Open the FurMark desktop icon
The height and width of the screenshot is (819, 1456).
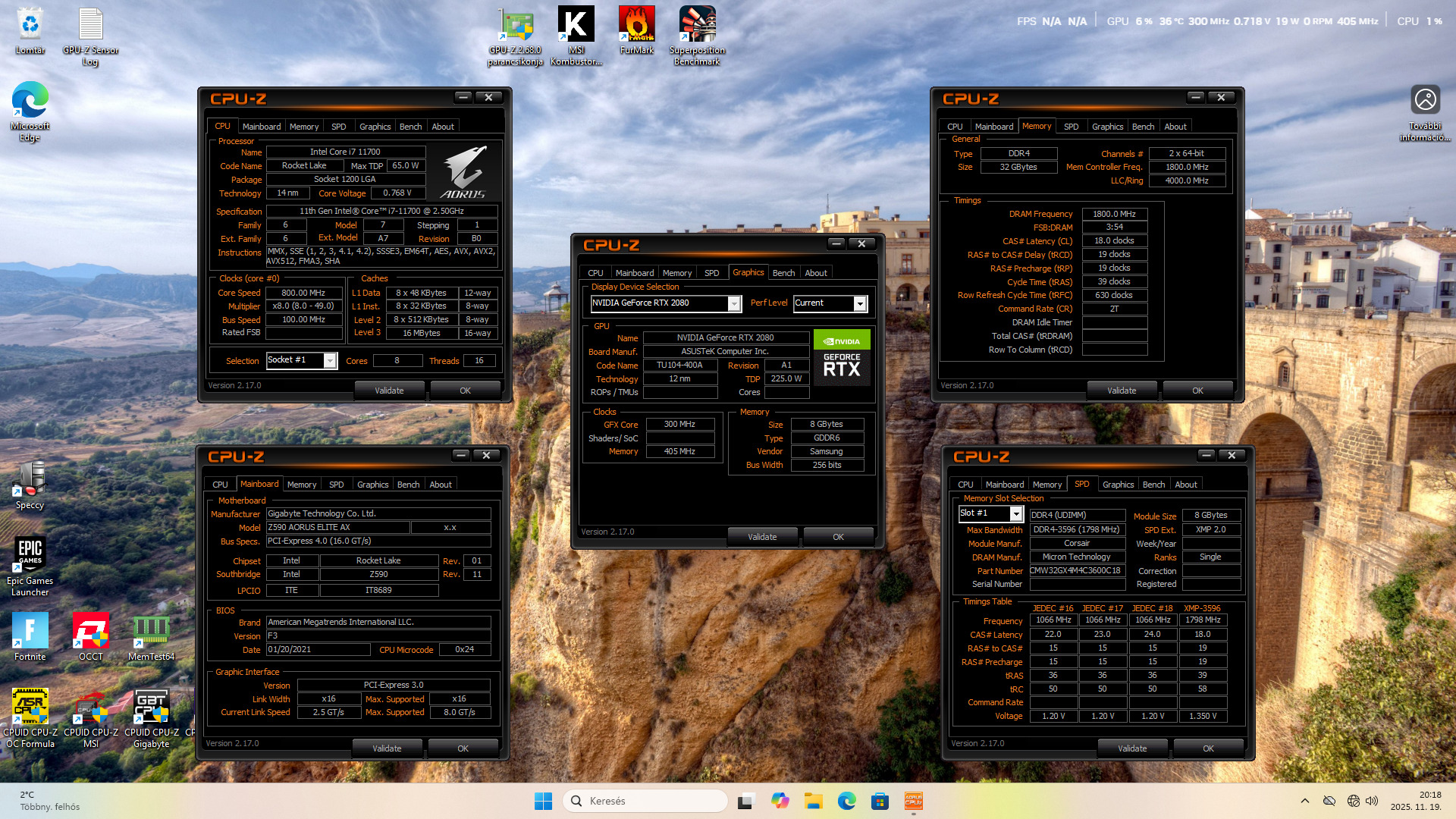(636, 25)
